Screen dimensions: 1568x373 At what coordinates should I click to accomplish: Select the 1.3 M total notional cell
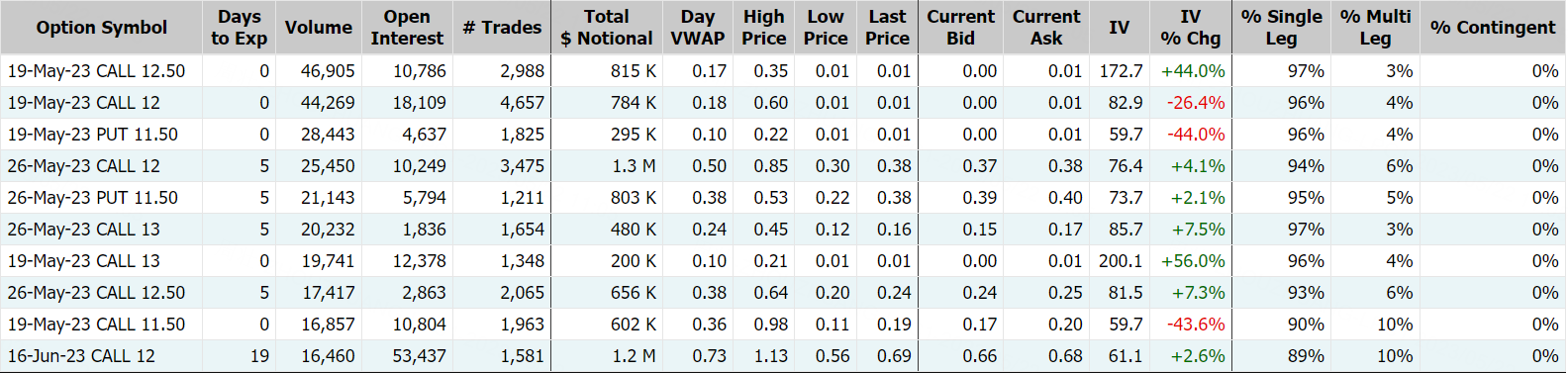(x=634, y=166)
